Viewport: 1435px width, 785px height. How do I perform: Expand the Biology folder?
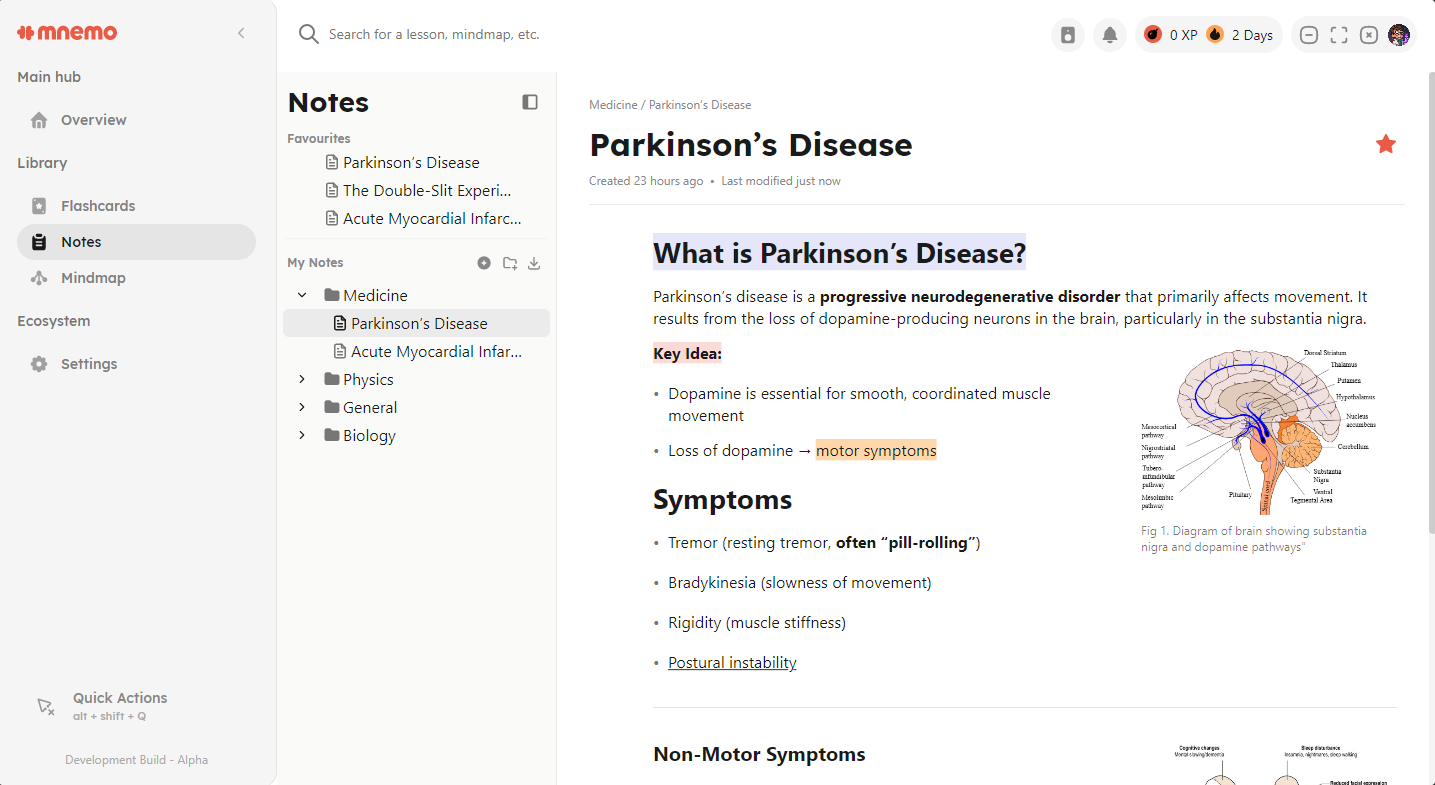coord(302,435)
